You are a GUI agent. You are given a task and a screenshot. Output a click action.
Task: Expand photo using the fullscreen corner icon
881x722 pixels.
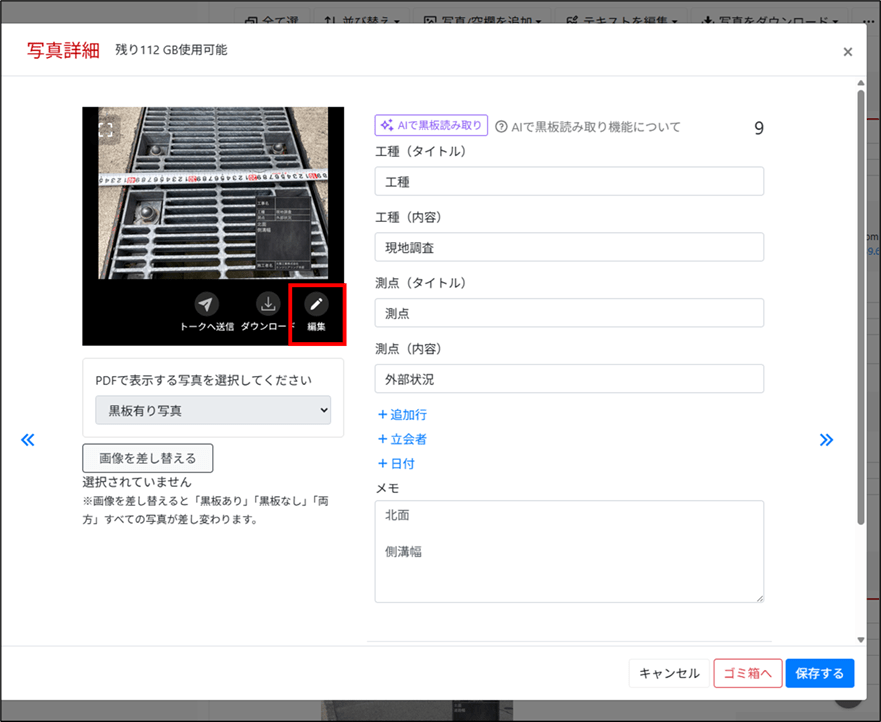click(106, 128)
